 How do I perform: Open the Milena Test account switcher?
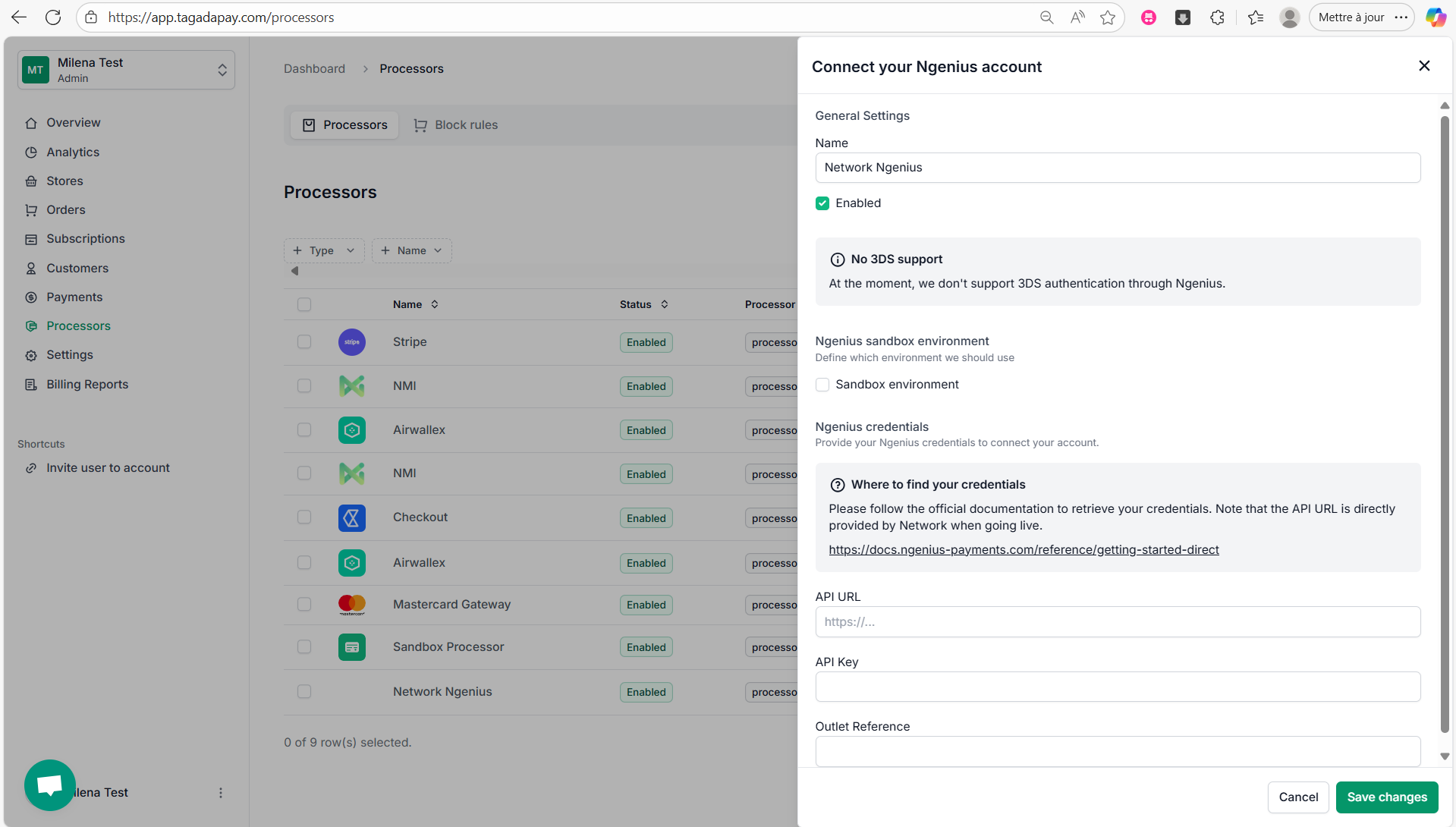tap(126, 70)
